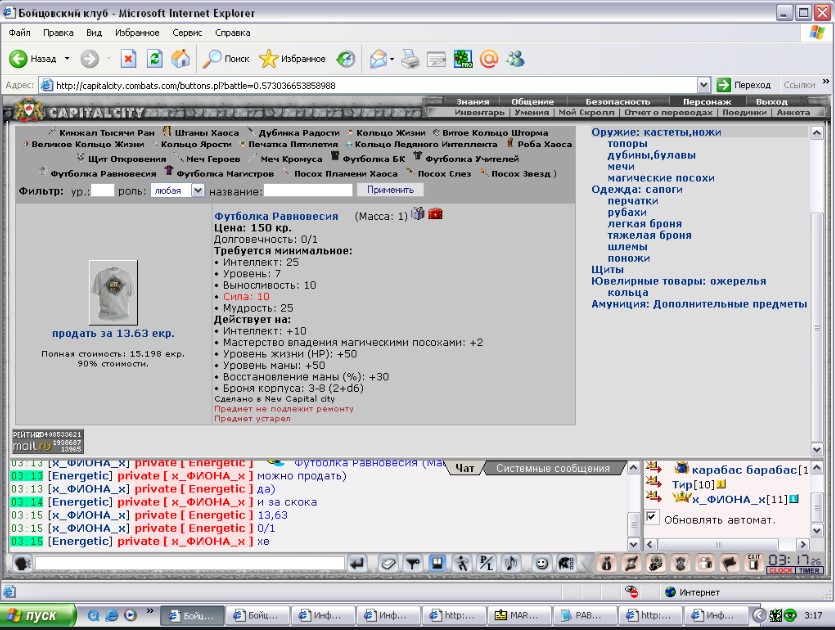
Task: Click the Home page toolbar icon
Action: pos(180,59)
